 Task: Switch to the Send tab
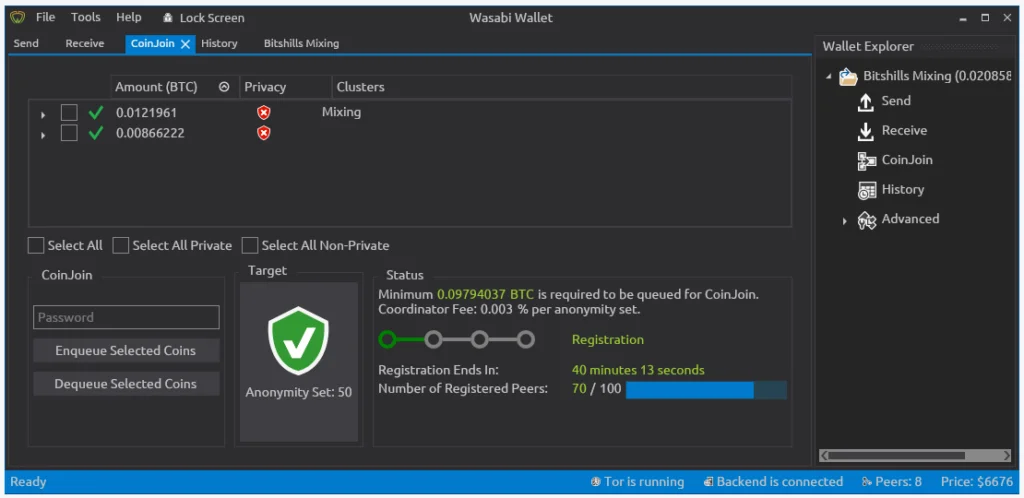tap(26, 44)
